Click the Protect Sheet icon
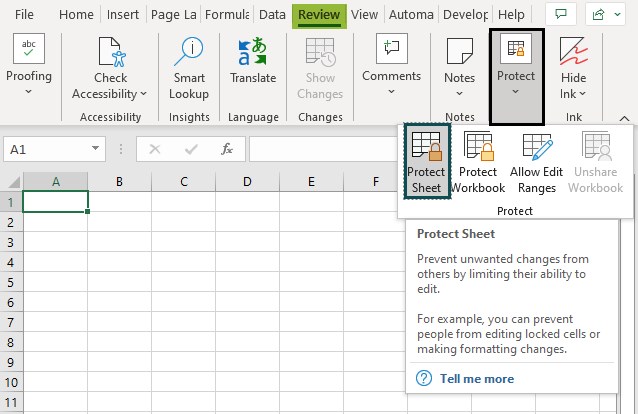 (x=426, y=146)
